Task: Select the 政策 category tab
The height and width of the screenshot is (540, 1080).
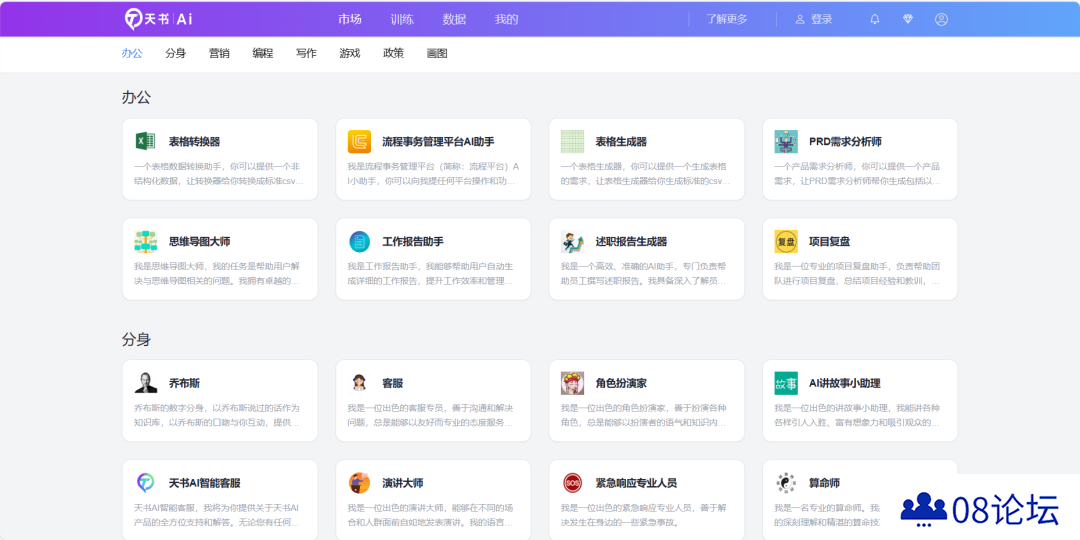Action: 393,53
